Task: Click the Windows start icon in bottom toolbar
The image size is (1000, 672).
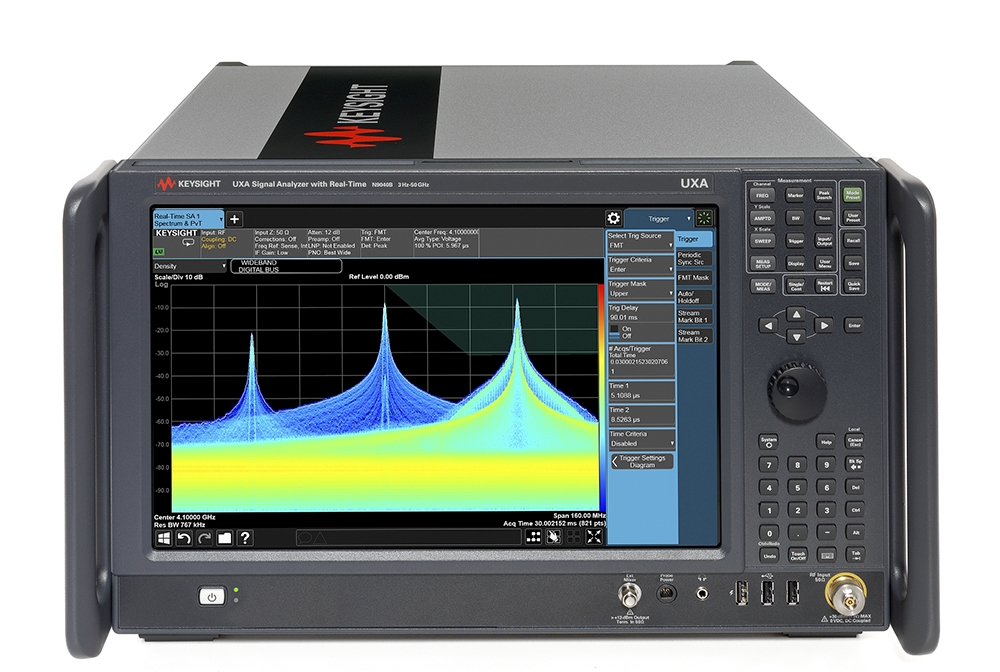Action: pyautogui.click(x=164, y=538)
